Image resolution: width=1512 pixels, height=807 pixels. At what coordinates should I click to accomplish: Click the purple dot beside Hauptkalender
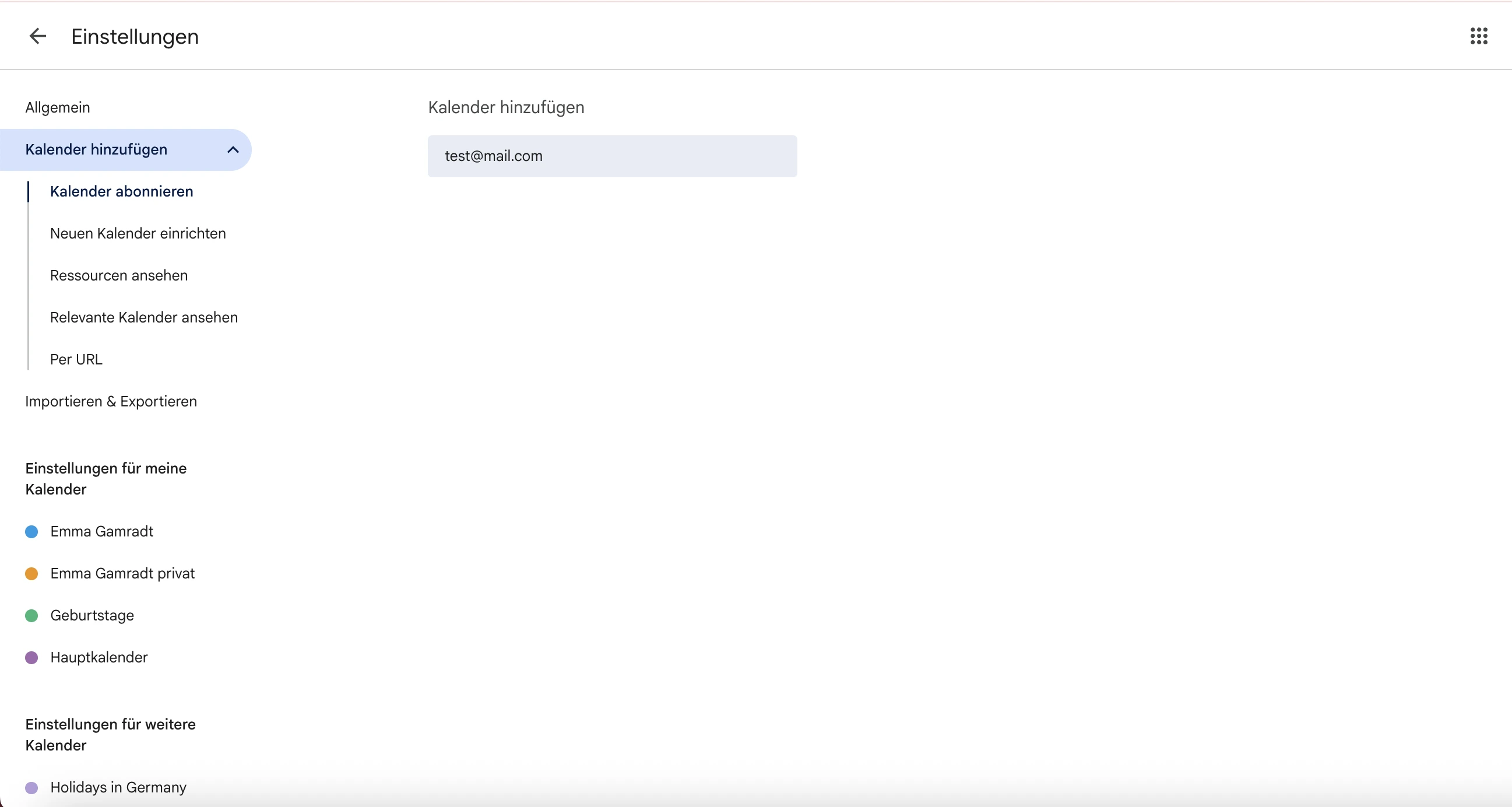[31, 658]
